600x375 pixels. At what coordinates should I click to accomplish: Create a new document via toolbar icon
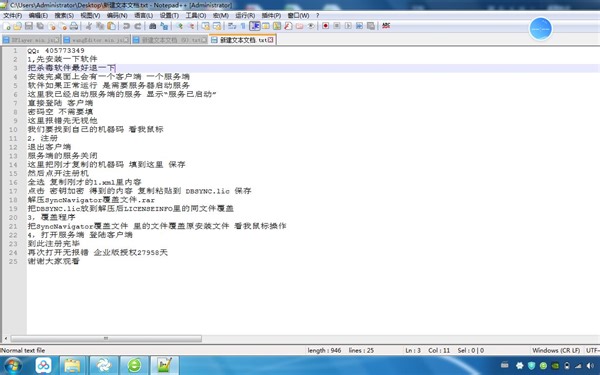7,26
